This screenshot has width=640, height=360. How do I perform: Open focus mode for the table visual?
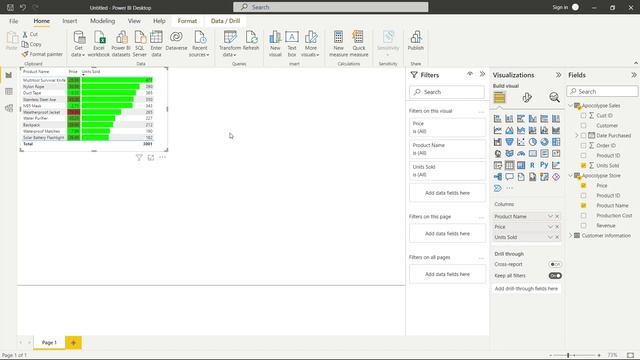click(151, 158)
